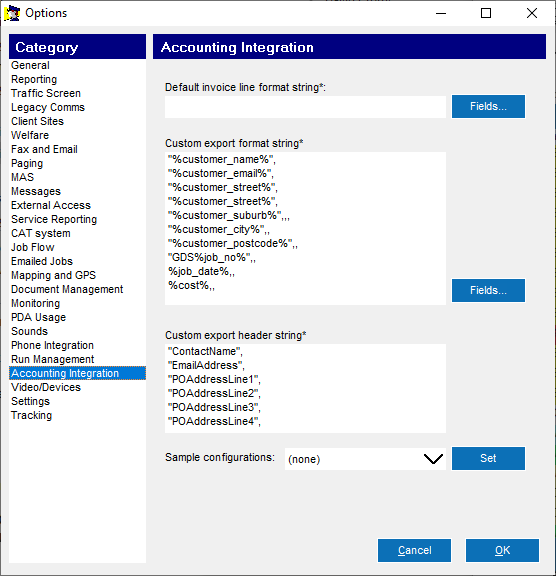Click the "EmailAddress" header line
This screenshot has width=556, height=576.
(x=206, y=366)
